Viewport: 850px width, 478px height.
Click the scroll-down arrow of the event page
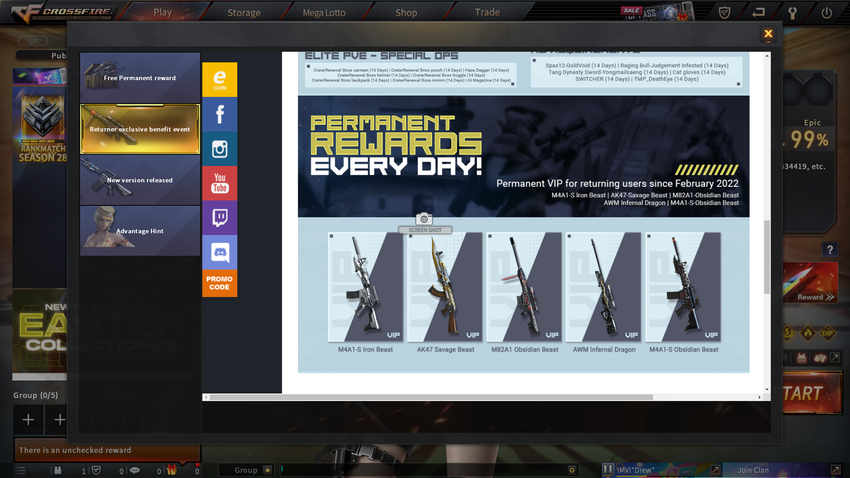tap(767, 389)
